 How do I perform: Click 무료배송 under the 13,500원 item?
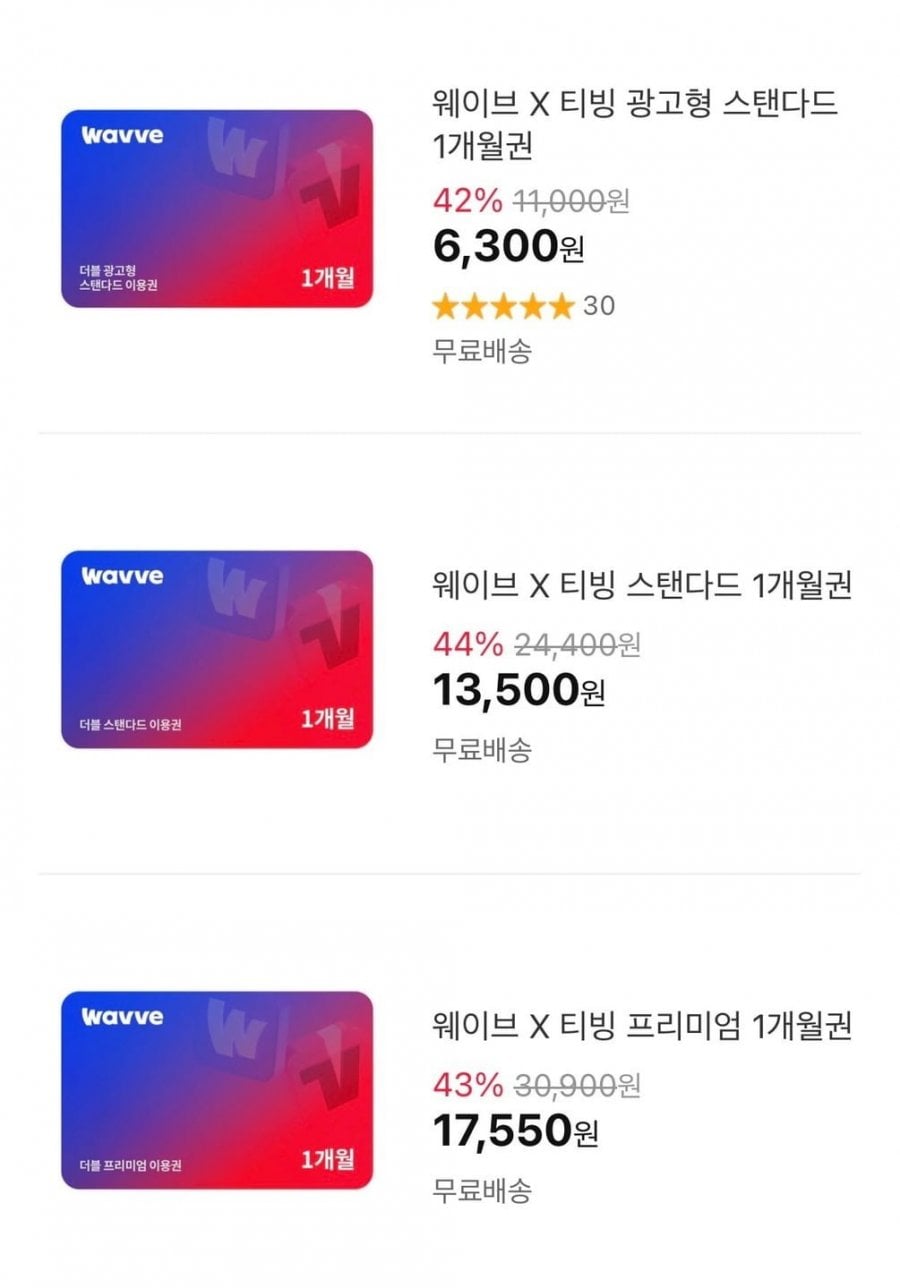coord(482,749)
